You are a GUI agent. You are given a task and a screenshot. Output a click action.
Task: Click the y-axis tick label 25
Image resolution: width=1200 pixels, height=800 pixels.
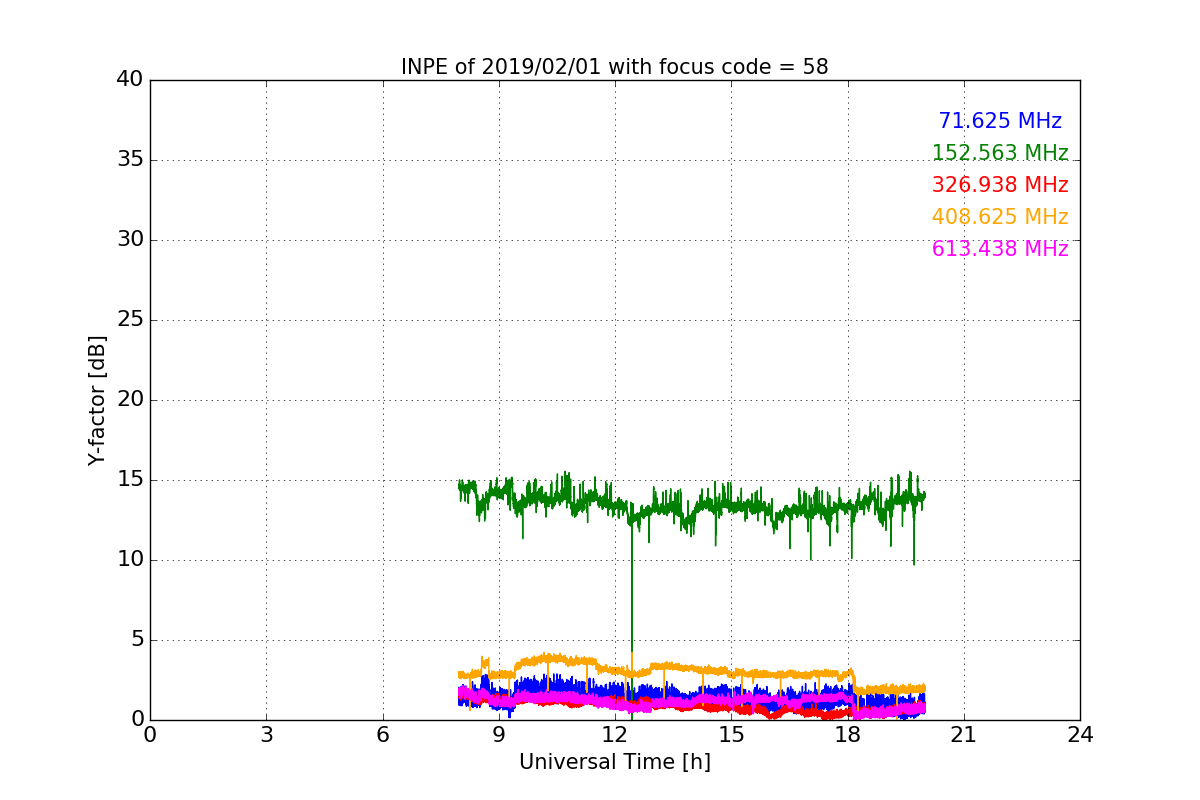tap(129, 320)
